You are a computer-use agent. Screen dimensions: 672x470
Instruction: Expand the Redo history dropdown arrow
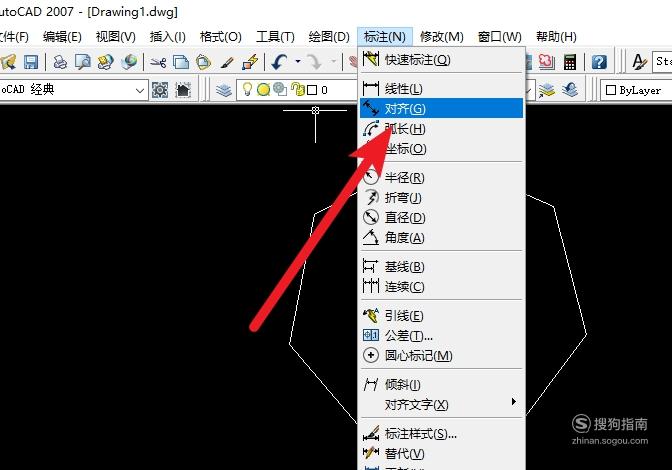click(333, 62)
